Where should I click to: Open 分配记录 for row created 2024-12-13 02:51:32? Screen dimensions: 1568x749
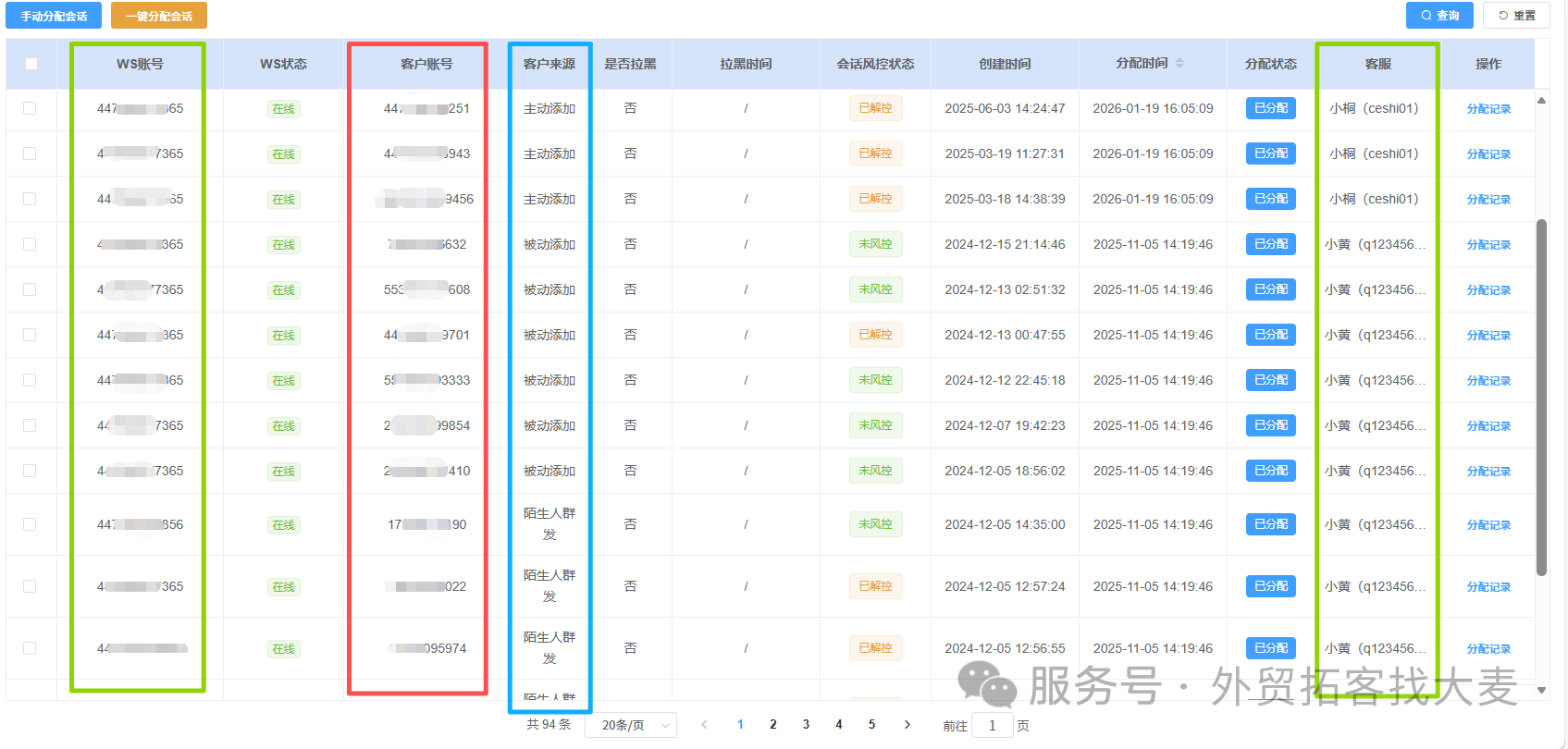[x=1488, y=290]
